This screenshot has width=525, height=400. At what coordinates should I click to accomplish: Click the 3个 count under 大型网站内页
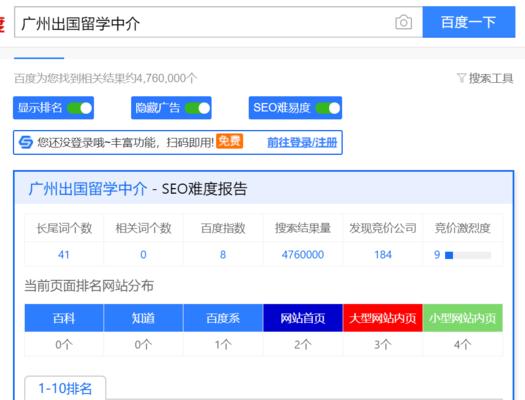(383, 344)
